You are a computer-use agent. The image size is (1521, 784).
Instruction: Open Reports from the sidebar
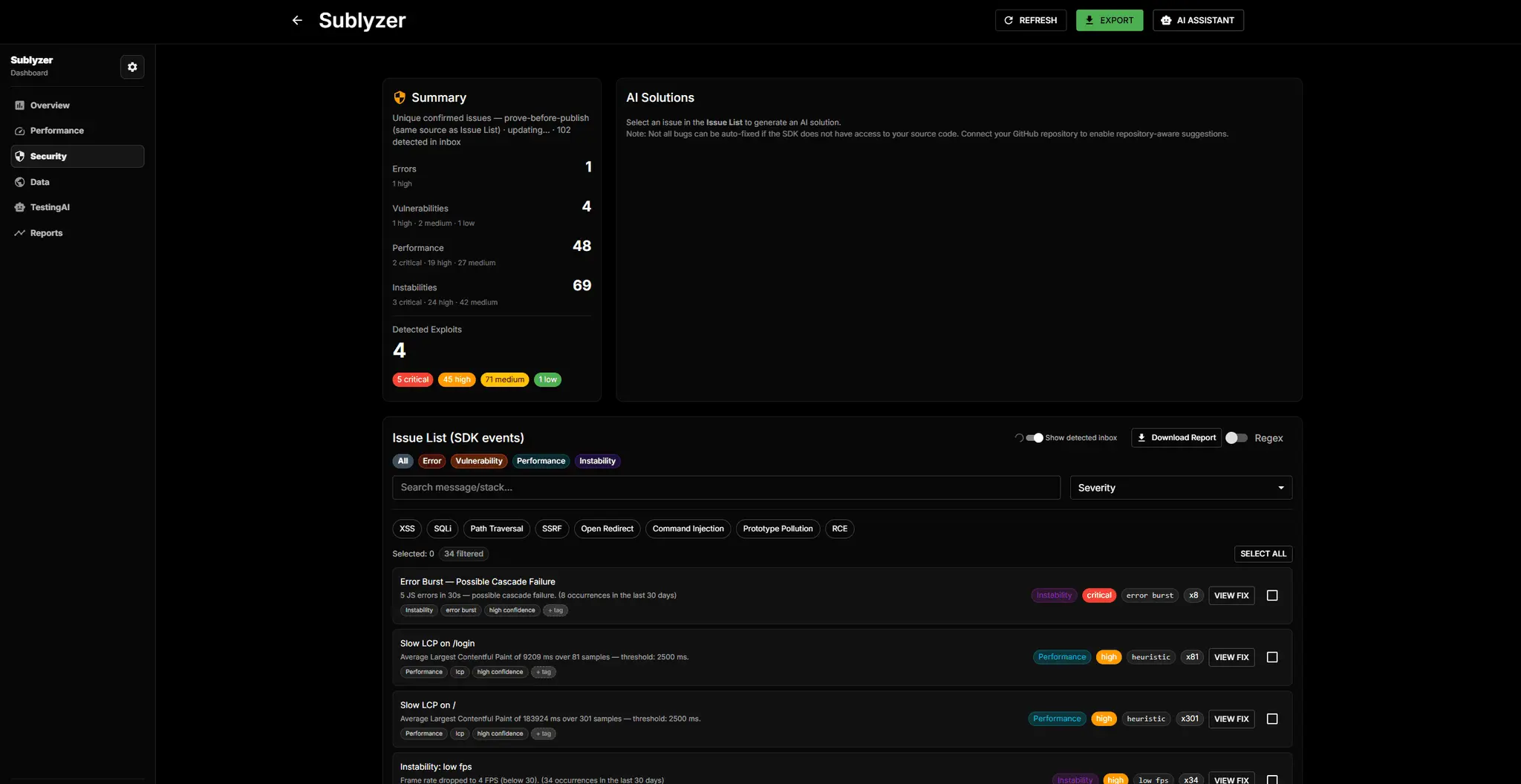(77, 233)
